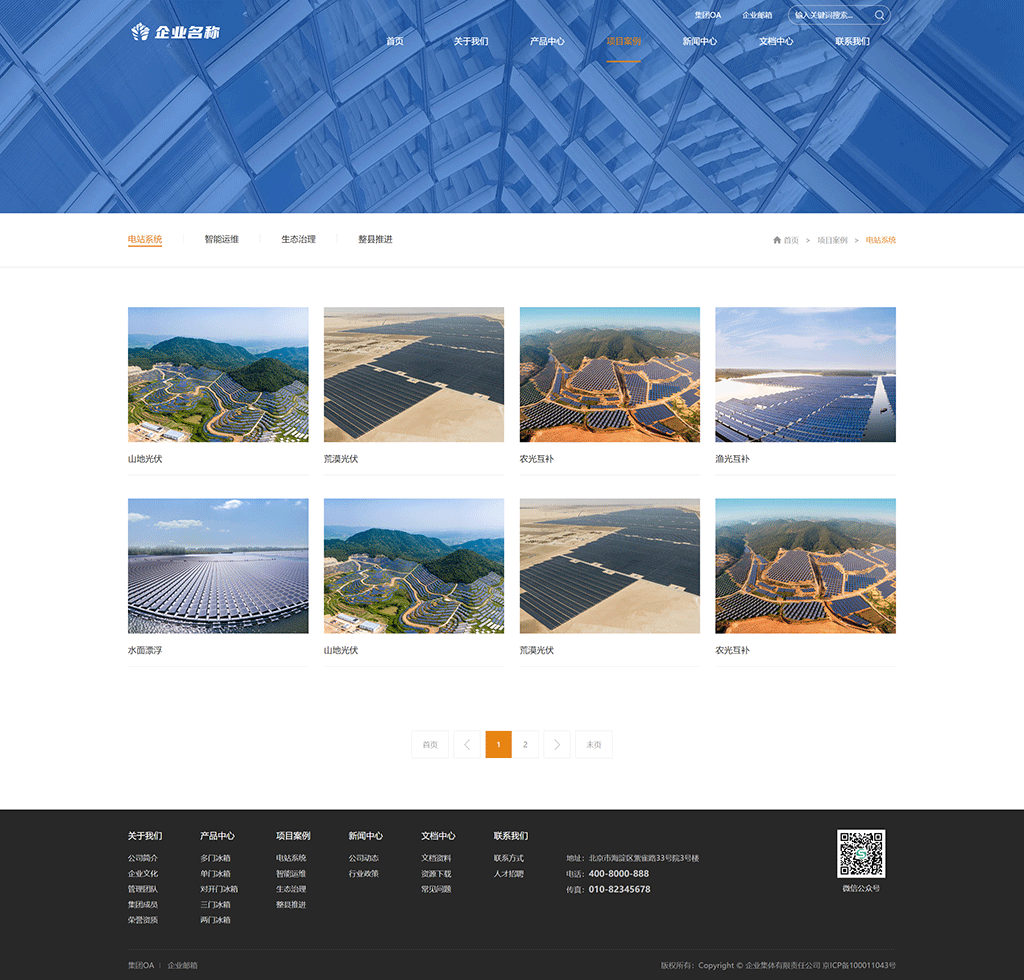Click the search magnifier icon

879,15
